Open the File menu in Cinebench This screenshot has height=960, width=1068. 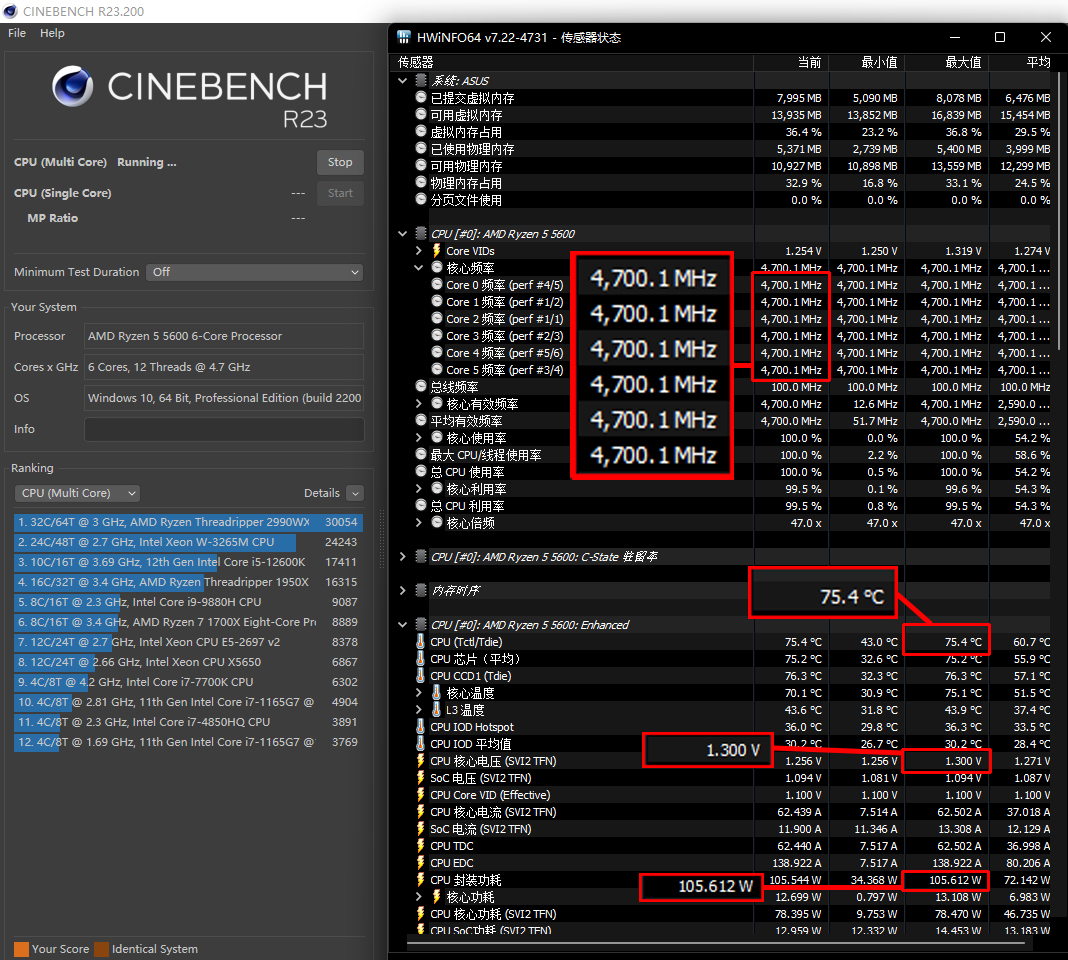pos(17,33)
